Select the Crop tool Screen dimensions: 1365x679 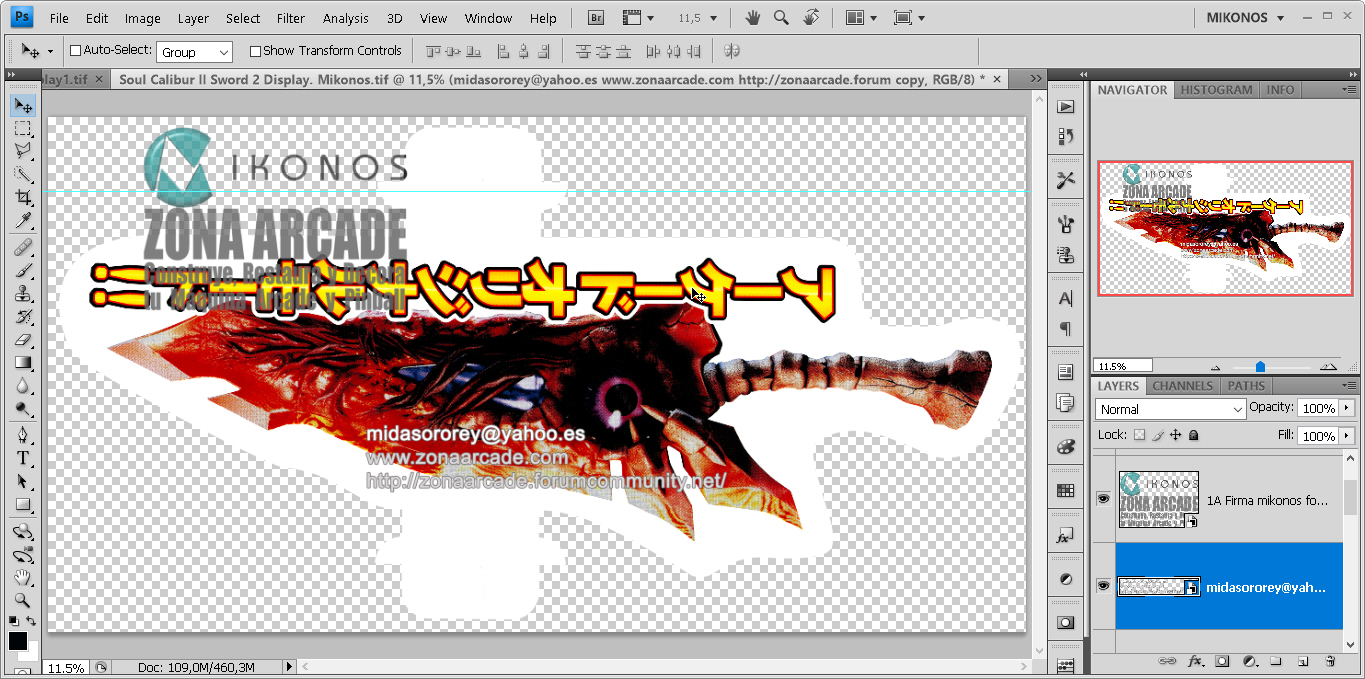tap(22, 198)
